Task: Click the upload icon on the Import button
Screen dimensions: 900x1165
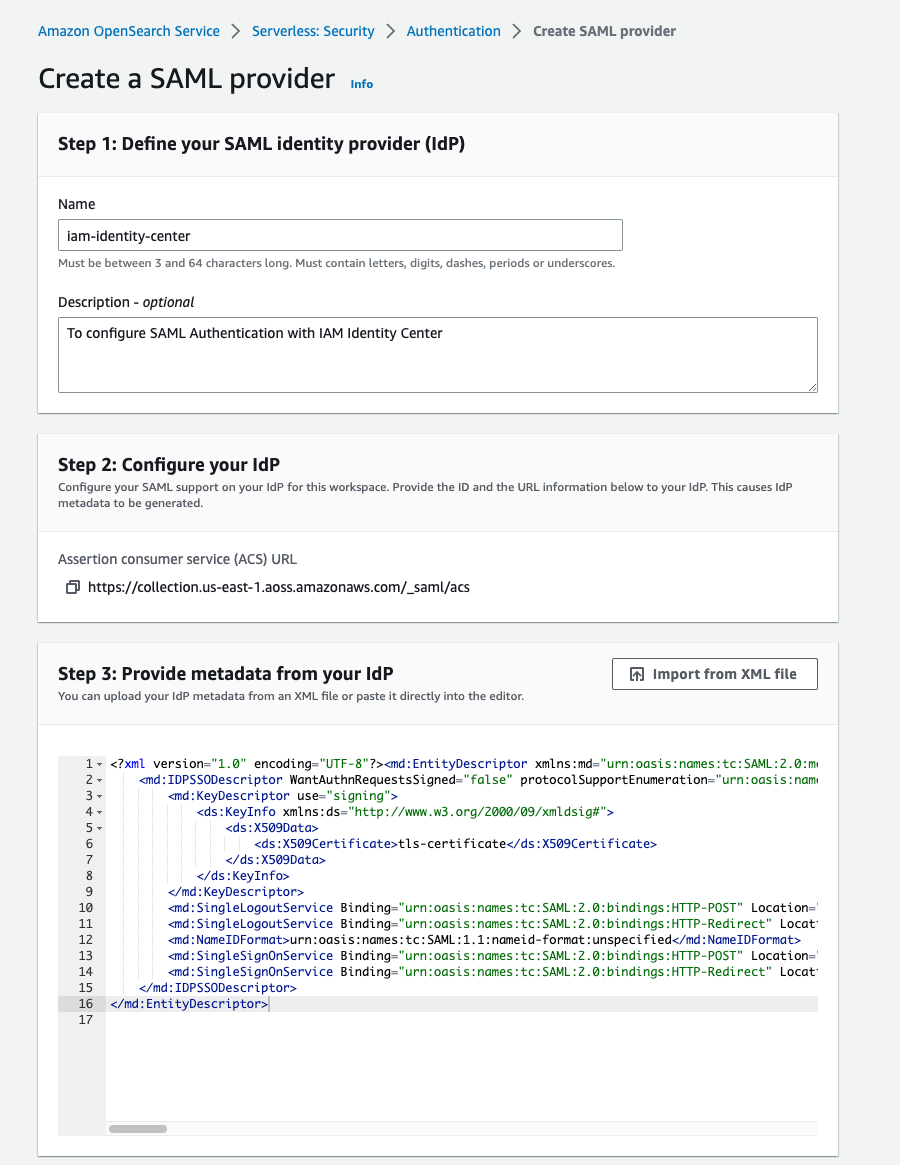Action: pos(637,675)
